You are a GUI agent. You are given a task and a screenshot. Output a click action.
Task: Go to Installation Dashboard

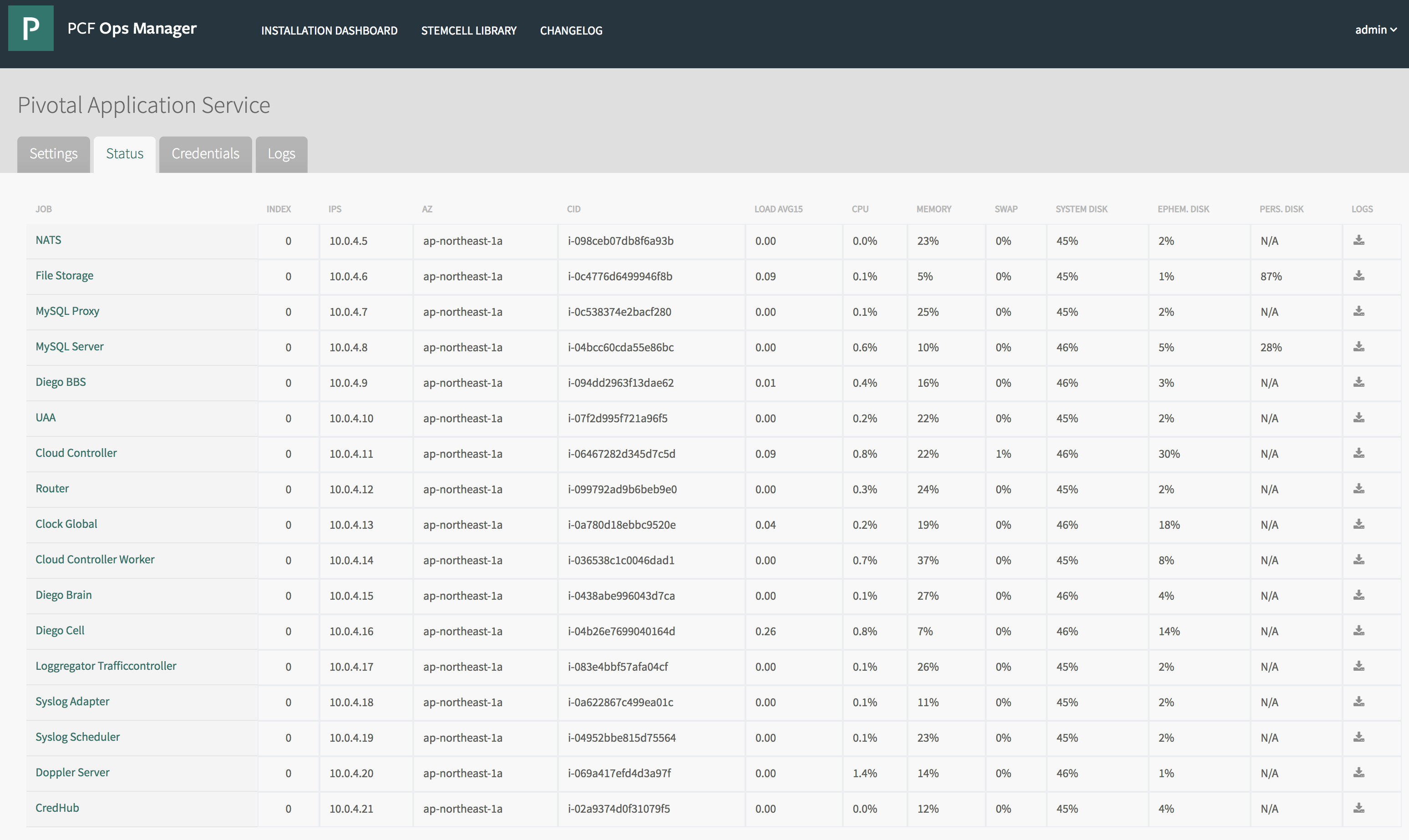point(329,30)
